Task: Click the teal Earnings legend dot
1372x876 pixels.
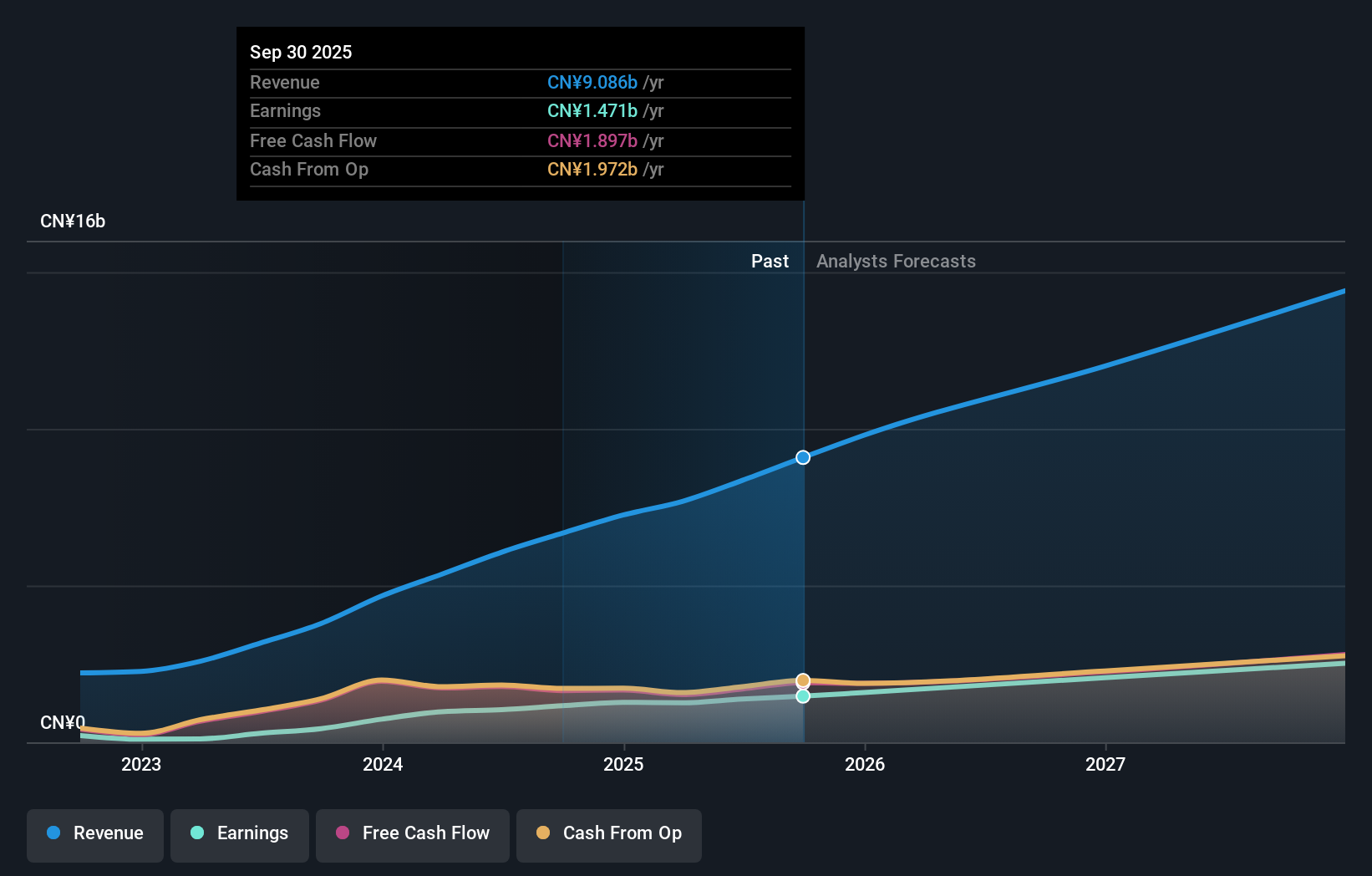Action: 197,833
